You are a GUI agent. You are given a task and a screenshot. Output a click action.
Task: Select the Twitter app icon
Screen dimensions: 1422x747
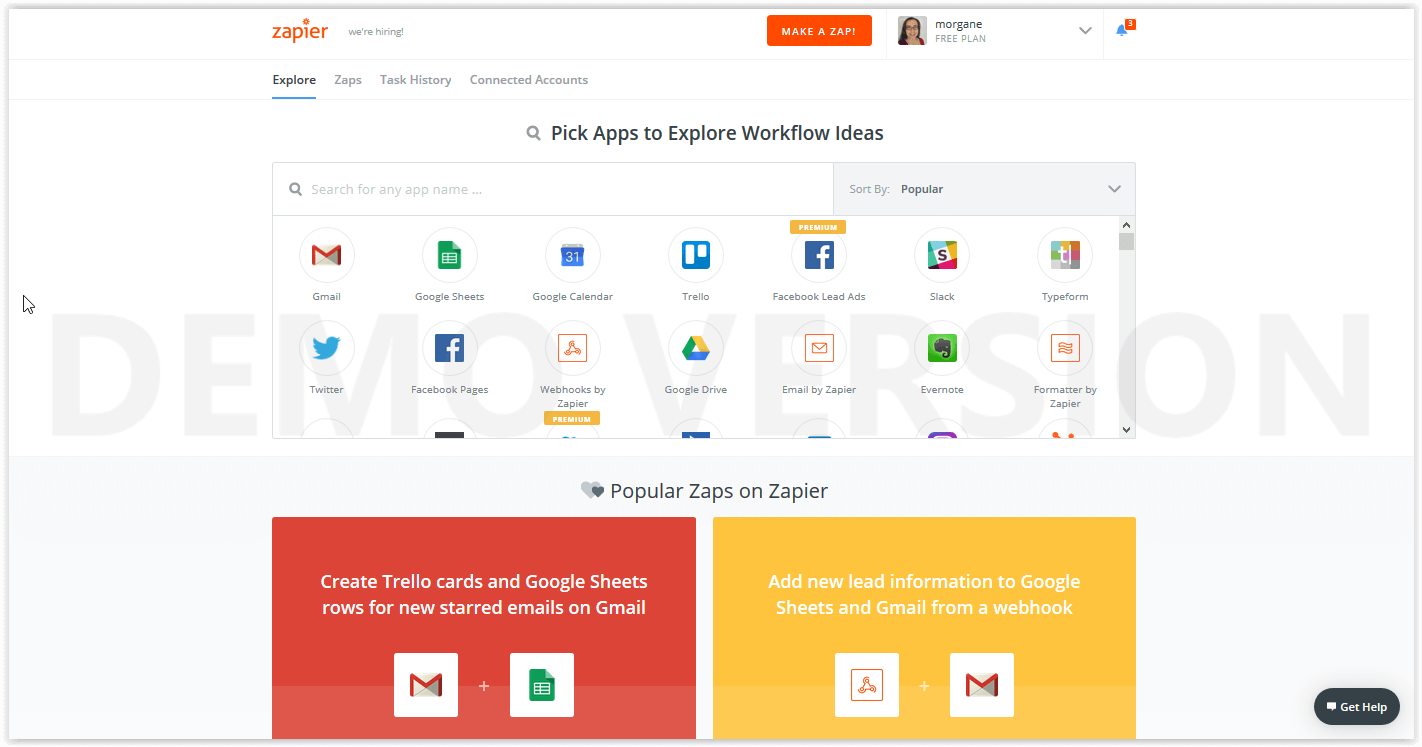click(x=326, y=348)
